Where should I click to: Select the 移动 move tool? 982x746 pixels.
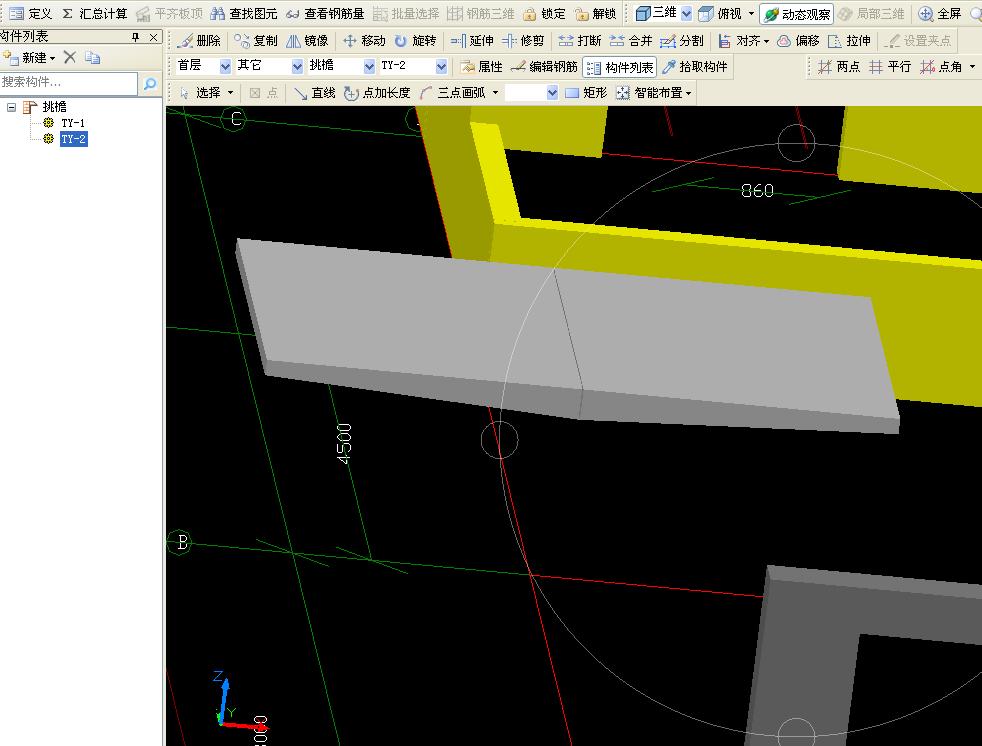coord(364,41)
